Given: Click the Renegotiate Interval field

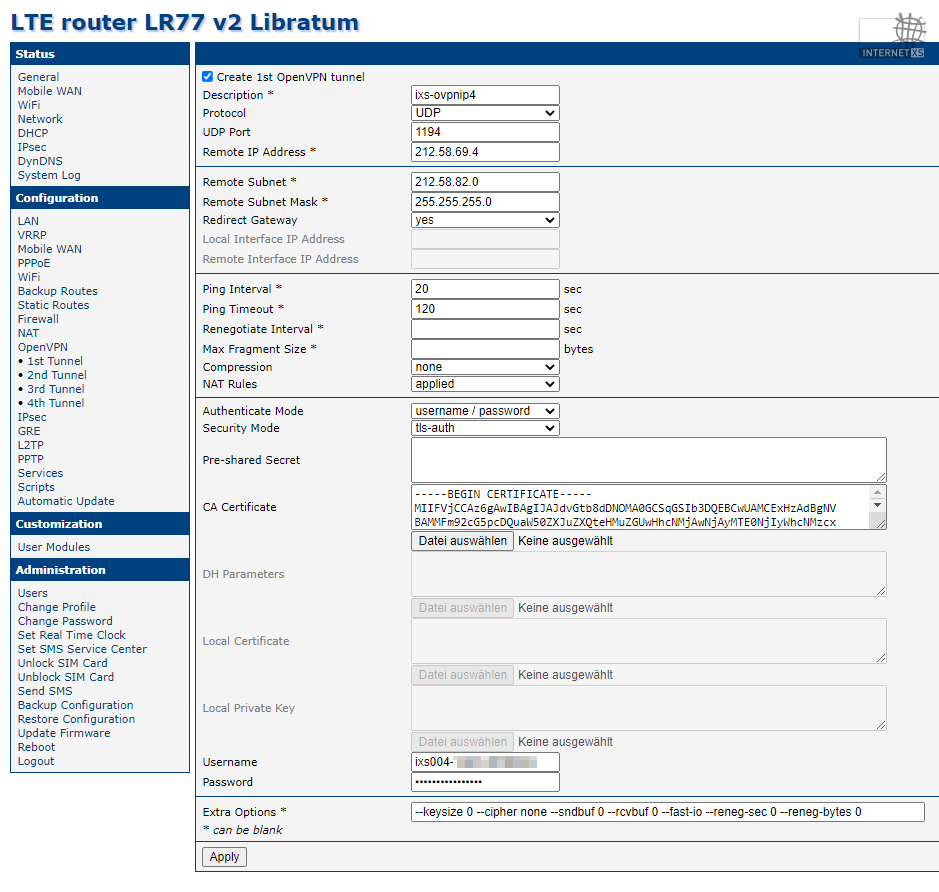Looking at the screenshot, I should 485,329.
